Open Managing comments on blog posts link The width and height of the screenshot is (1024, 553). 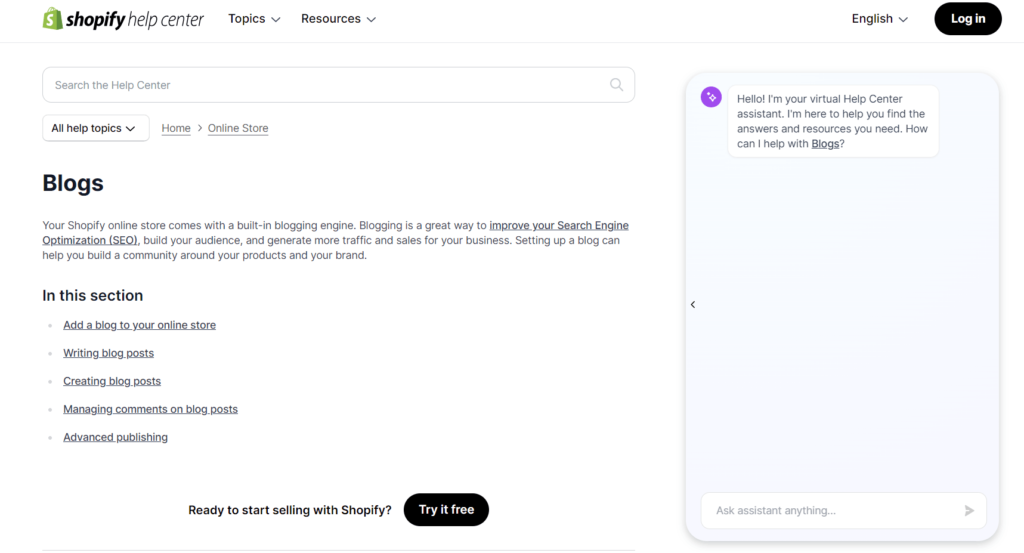150,409
